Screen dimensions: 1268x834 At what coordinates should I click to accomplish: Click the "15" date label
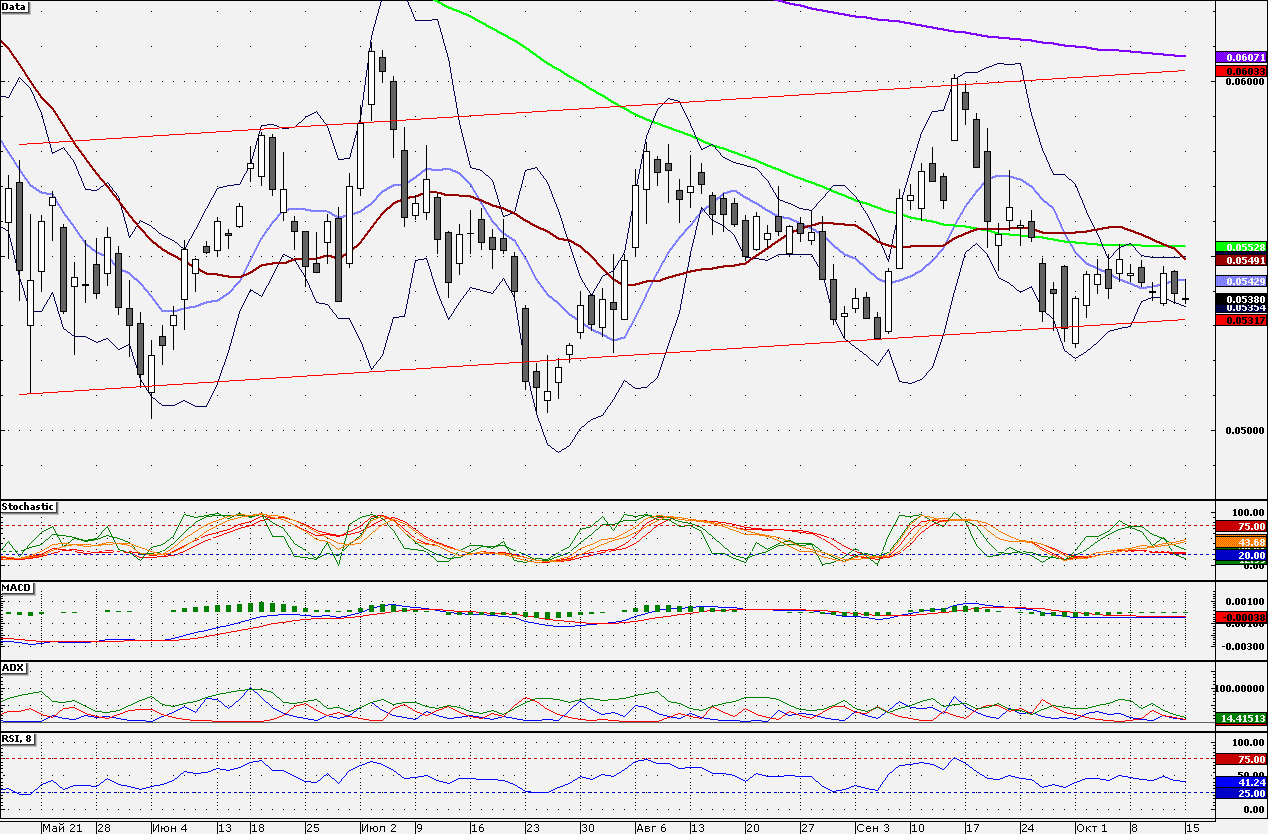click(1192, 828)
